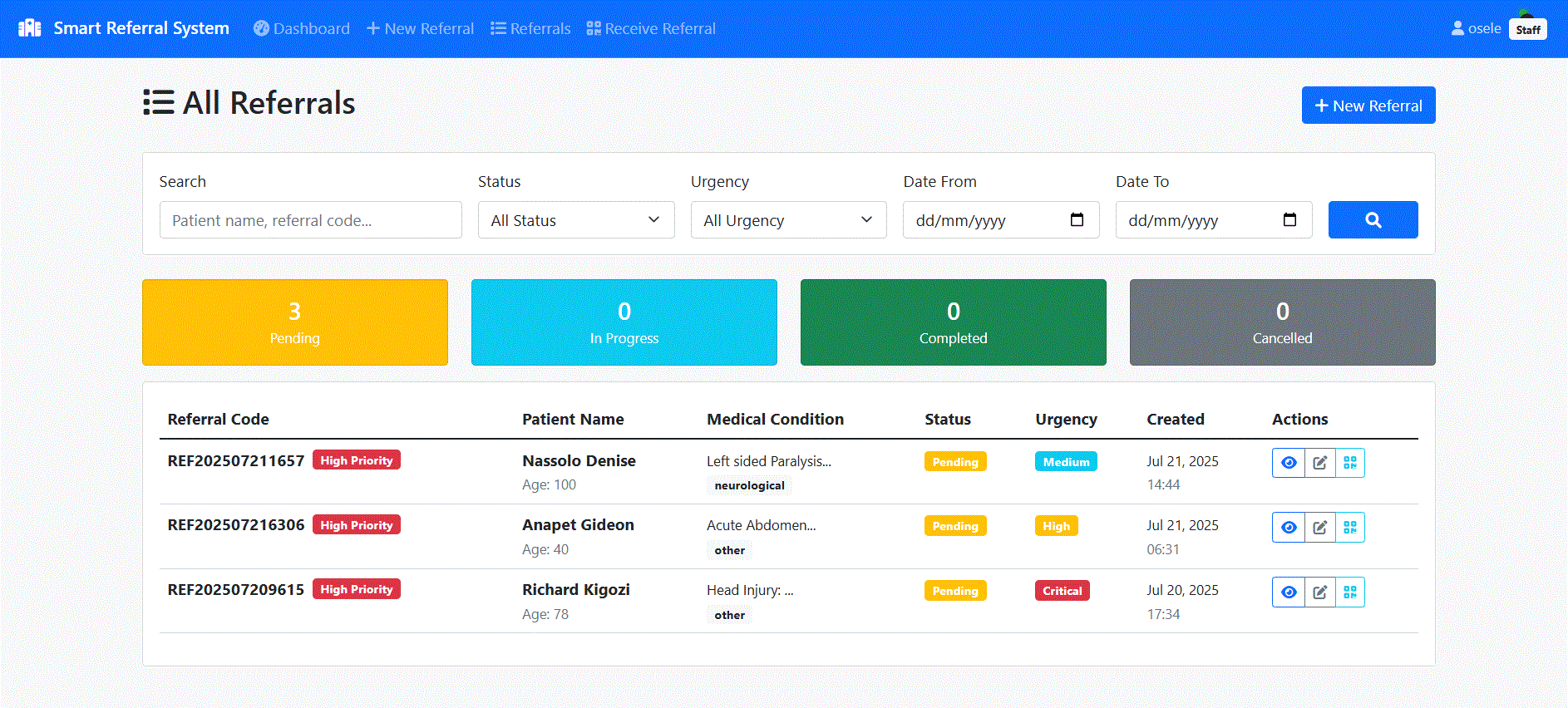Screen dimensions: 1568x708
Task: Click Age: 78 under Richard Kigozi
Action: [545, 614]
